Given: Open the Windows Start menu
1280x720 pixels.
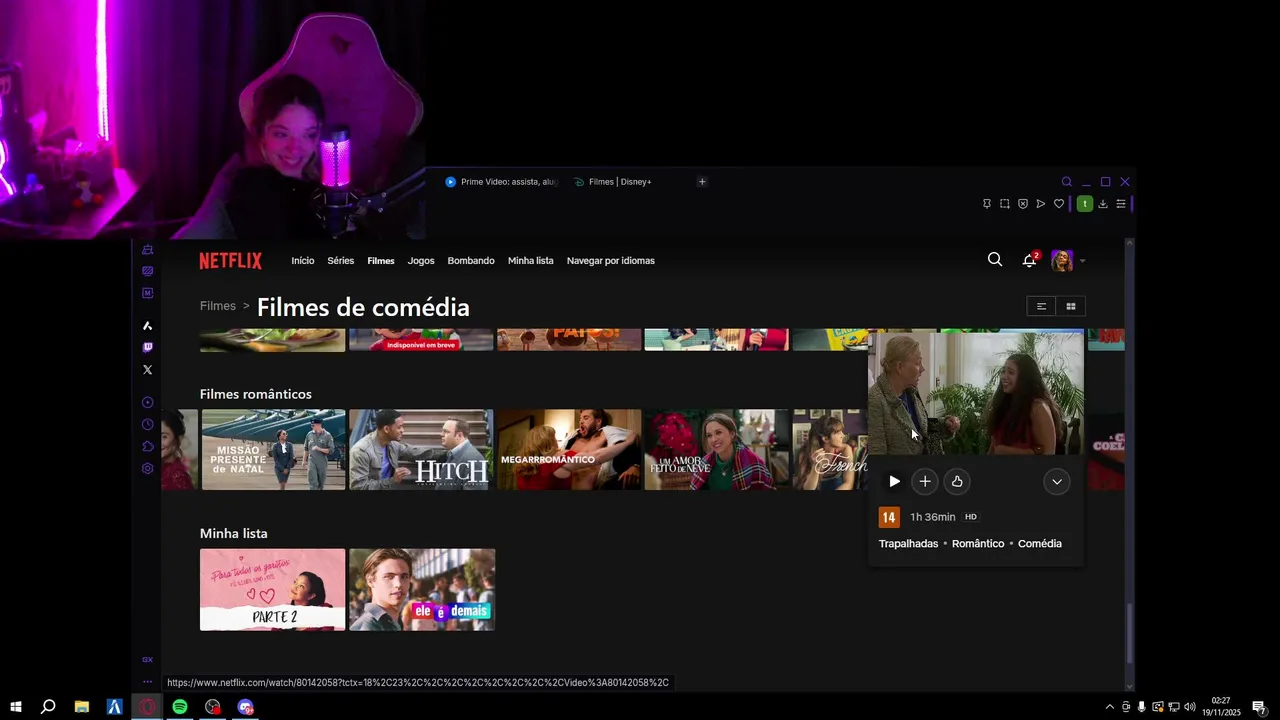Looking at the screenshot, I should (x=15, y=707).
